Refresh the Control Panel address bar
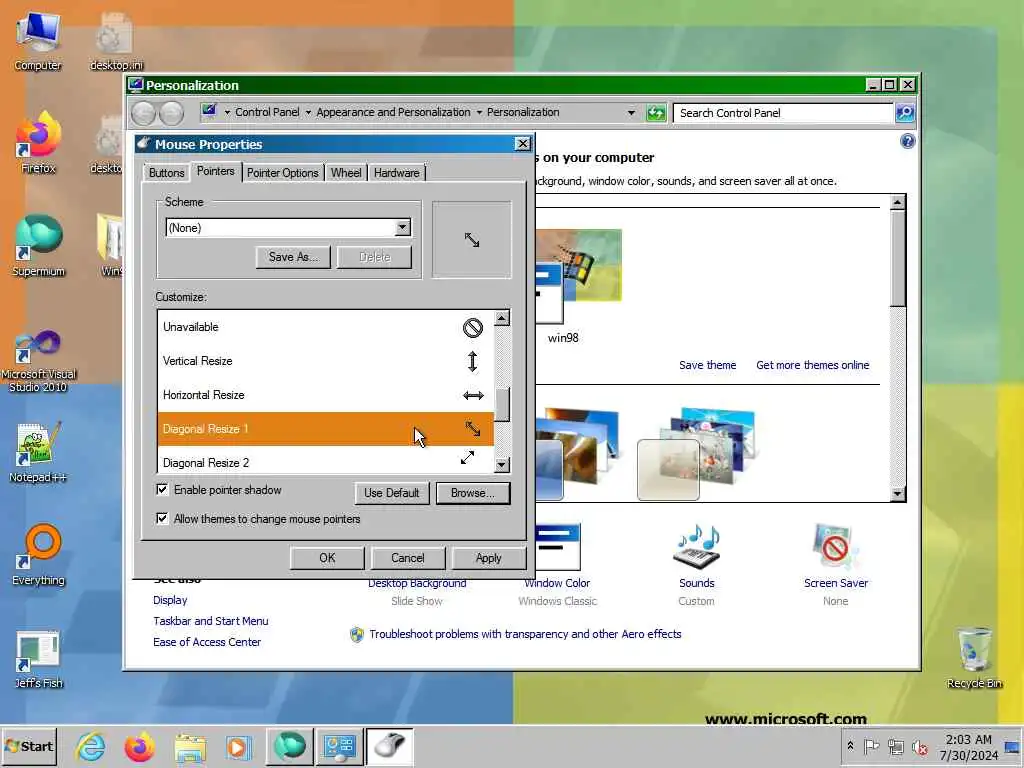The image size is (1024, 768). pos(656,113)
